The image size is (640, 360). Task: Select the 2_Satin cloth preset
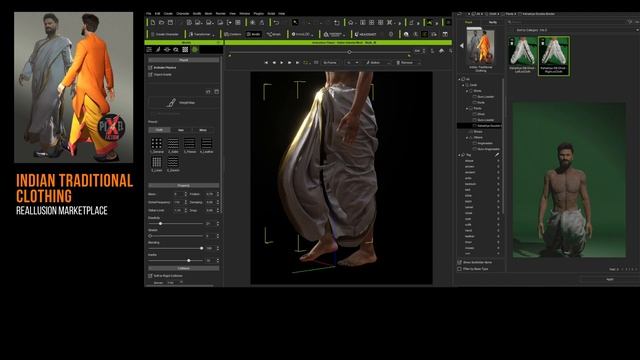tap(173, 145)
